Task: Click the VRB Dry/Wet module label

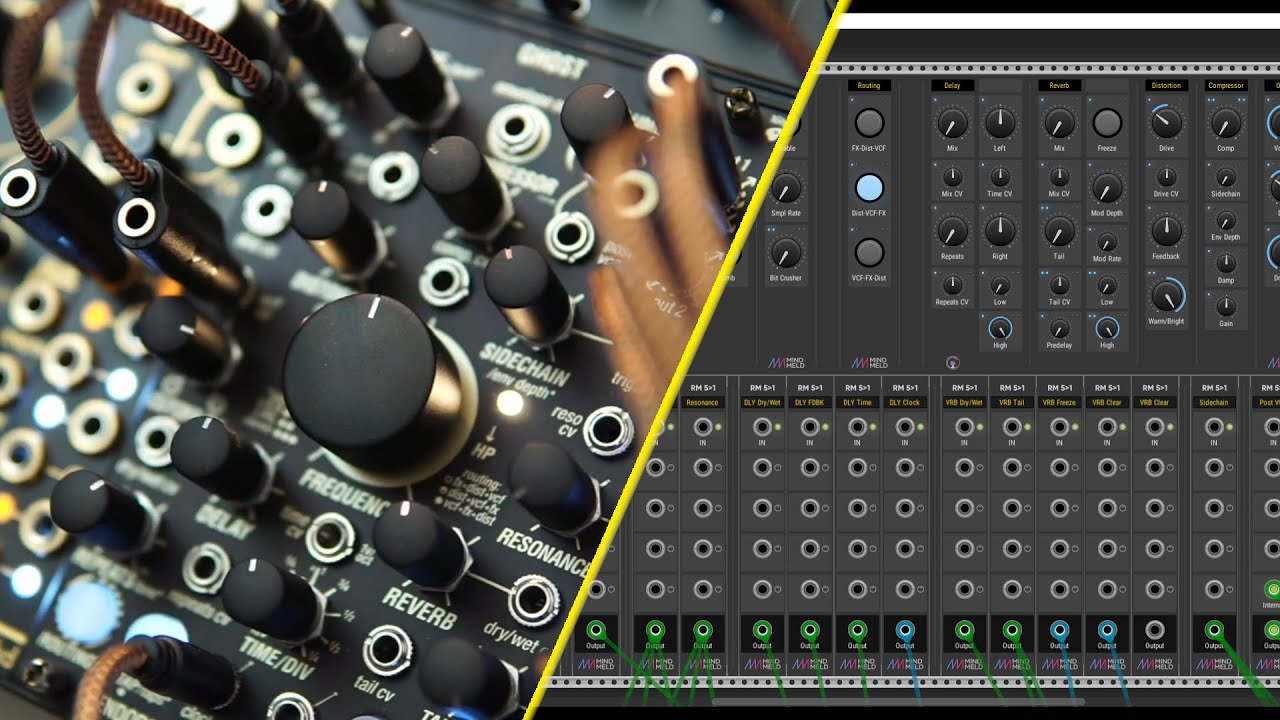Action: (x=965, y=402)
